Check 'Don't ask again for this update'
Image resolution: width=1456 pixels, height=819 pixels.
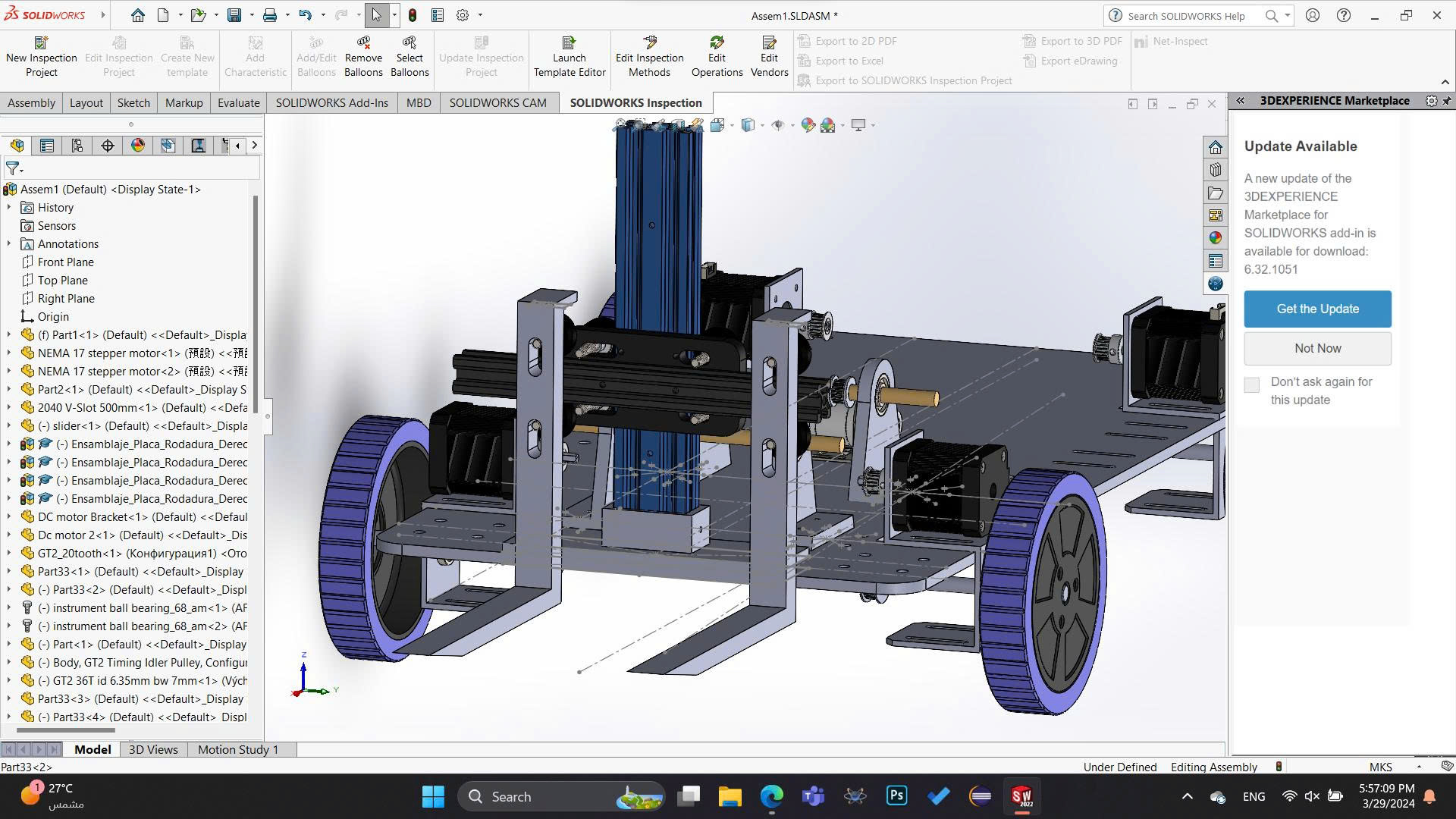[1251, 385]
